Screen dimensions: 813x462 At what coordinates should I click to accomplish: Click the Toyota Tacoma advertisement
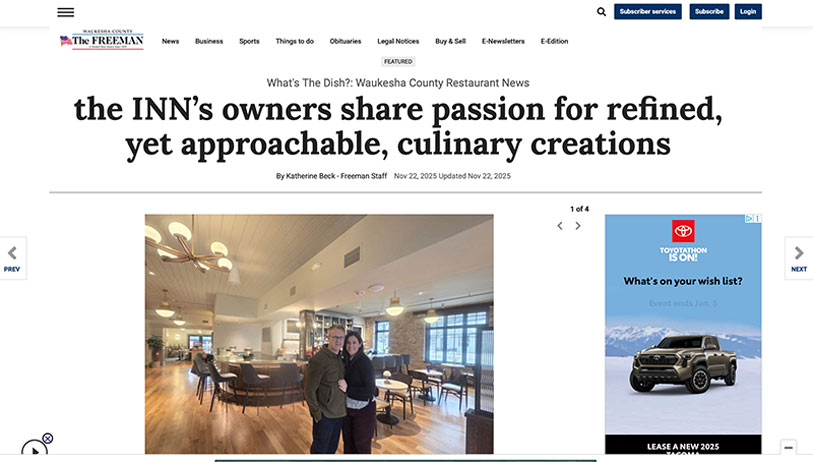coord(683,334)
